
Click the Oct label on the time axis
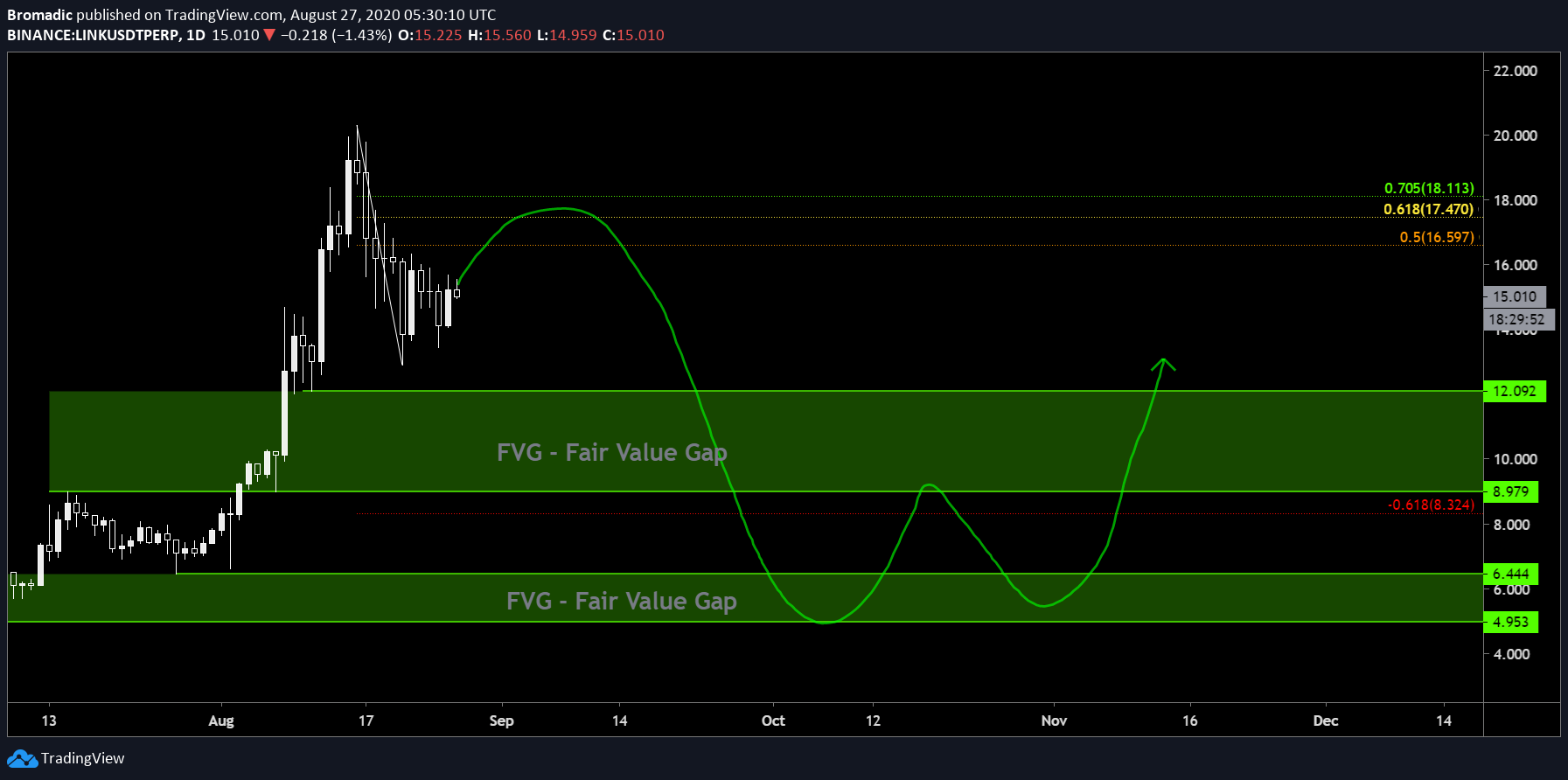(773, 721)
